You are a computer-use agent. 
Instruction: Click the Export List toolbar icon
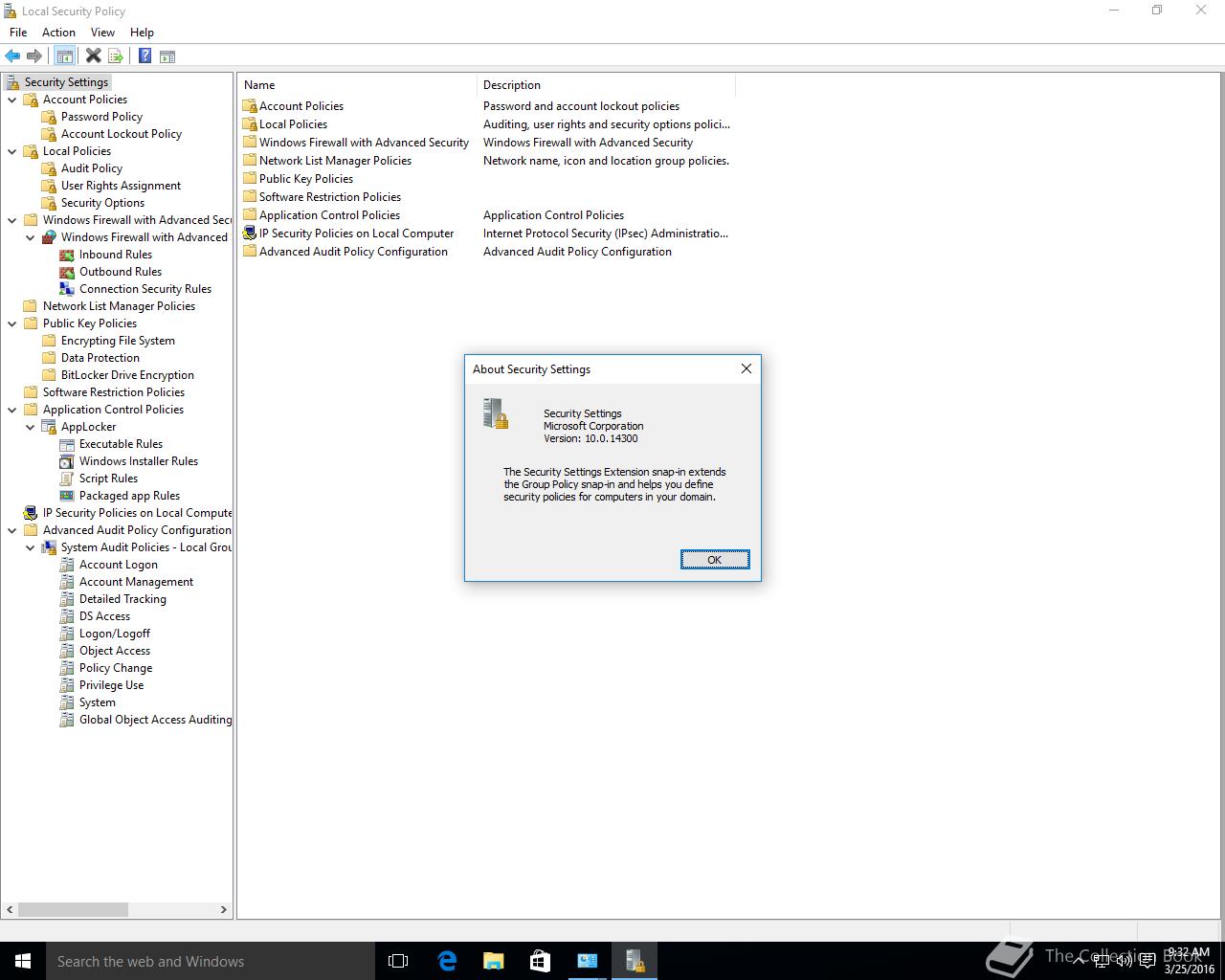tap(116, 56)
